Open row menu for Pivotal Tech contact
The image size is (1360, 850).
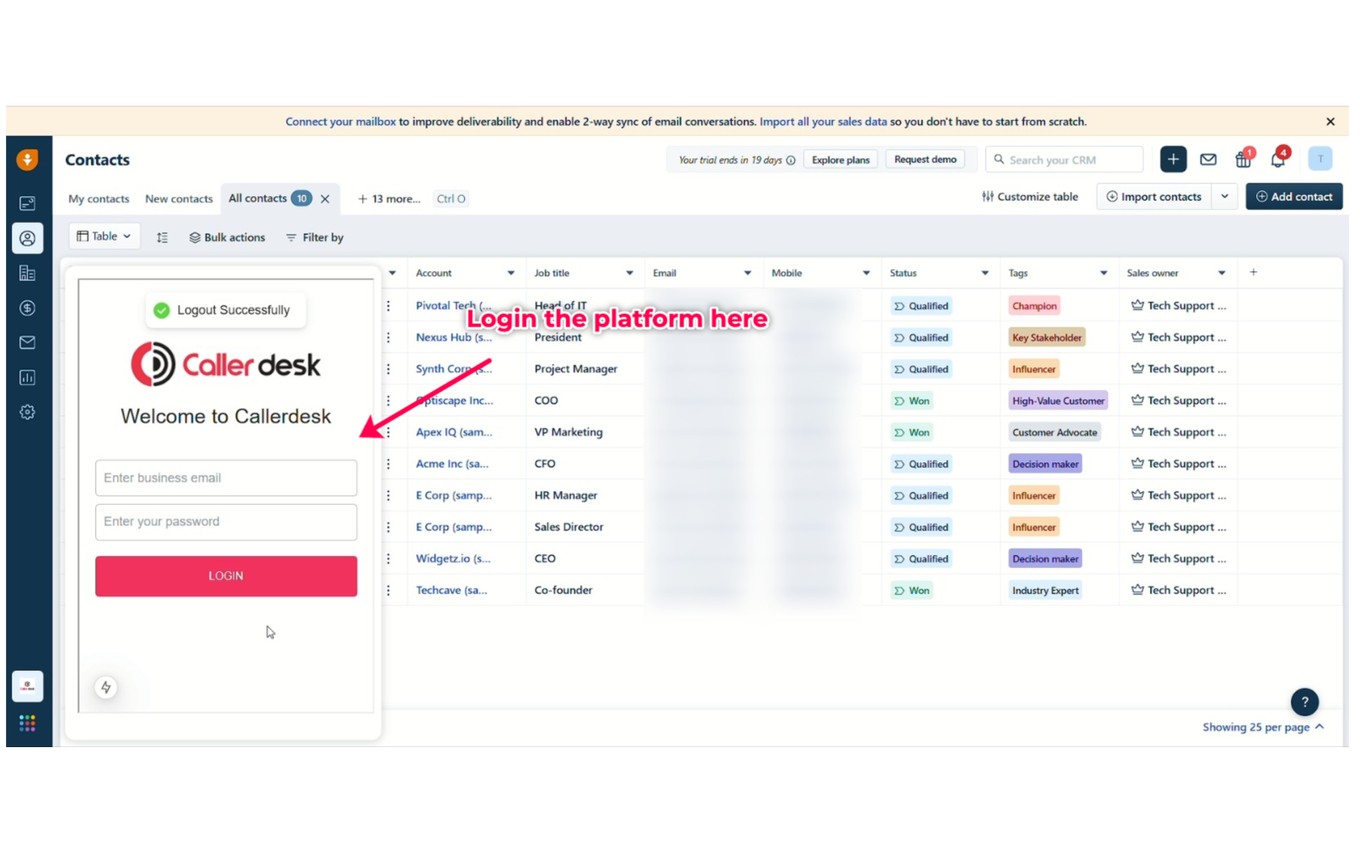389,306
